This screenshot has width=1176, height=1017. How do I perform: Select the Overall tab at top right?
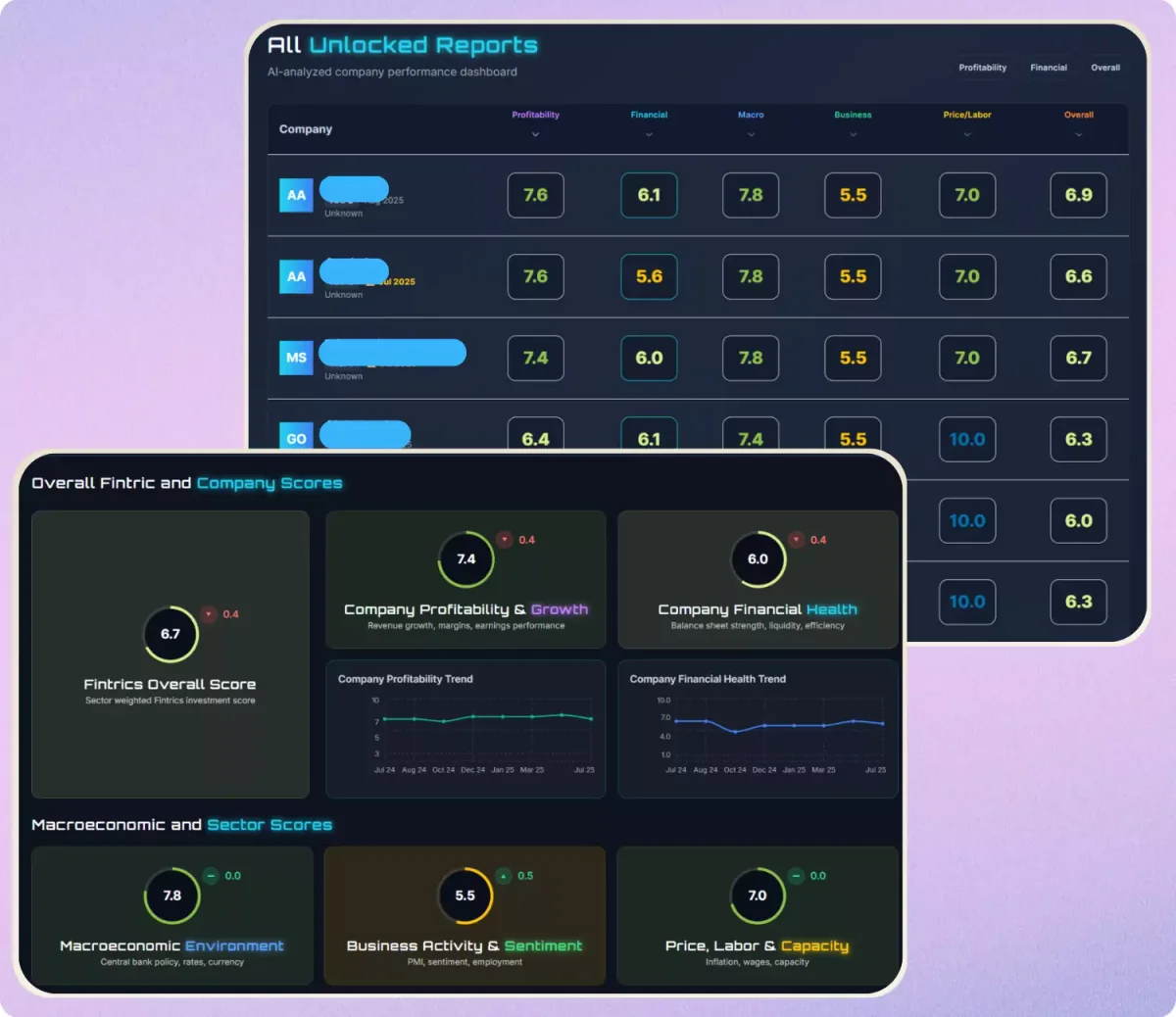[x=1105, y=68]
